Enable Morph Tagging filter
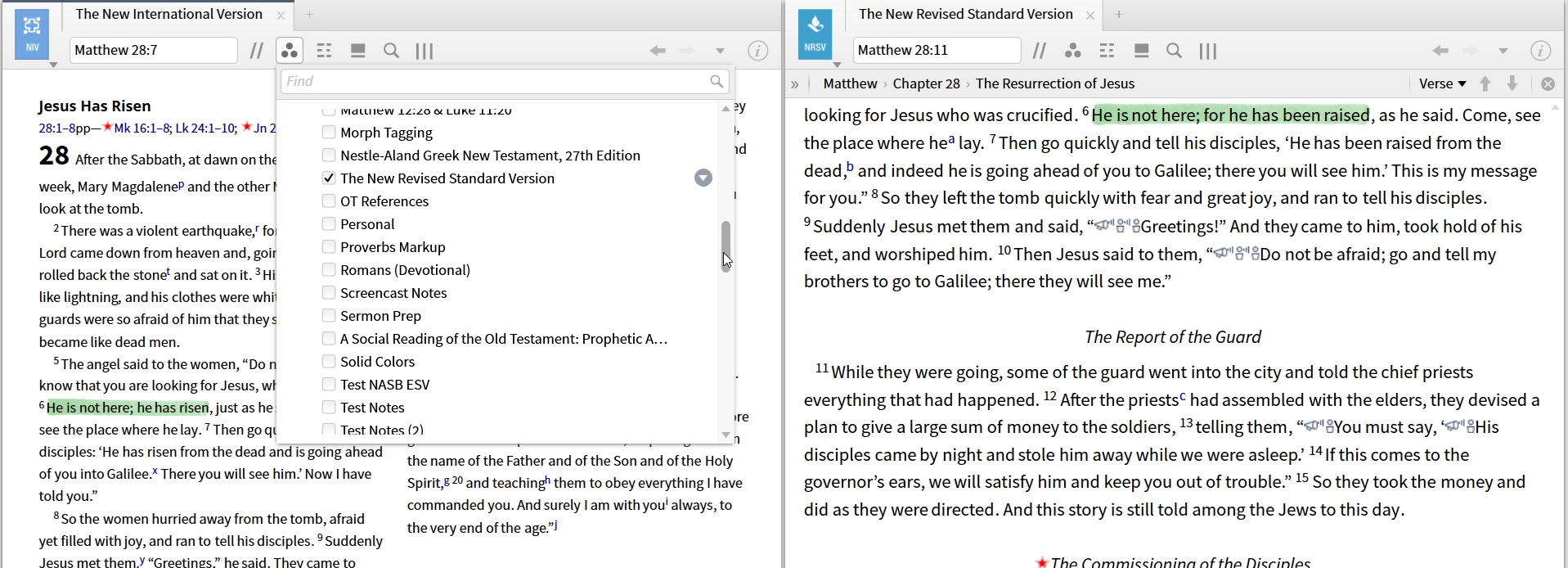This screenshot has width=1568, height=568. (x=329, y=132)
